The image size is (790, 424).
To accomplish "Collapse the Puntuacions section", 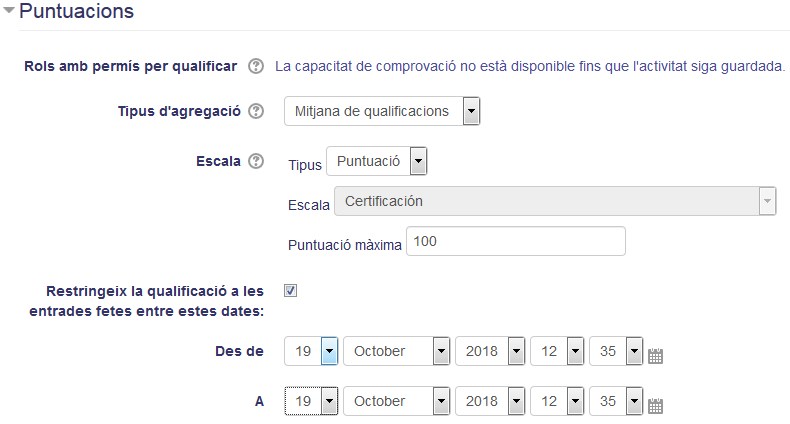I will [x=9, y=10].
